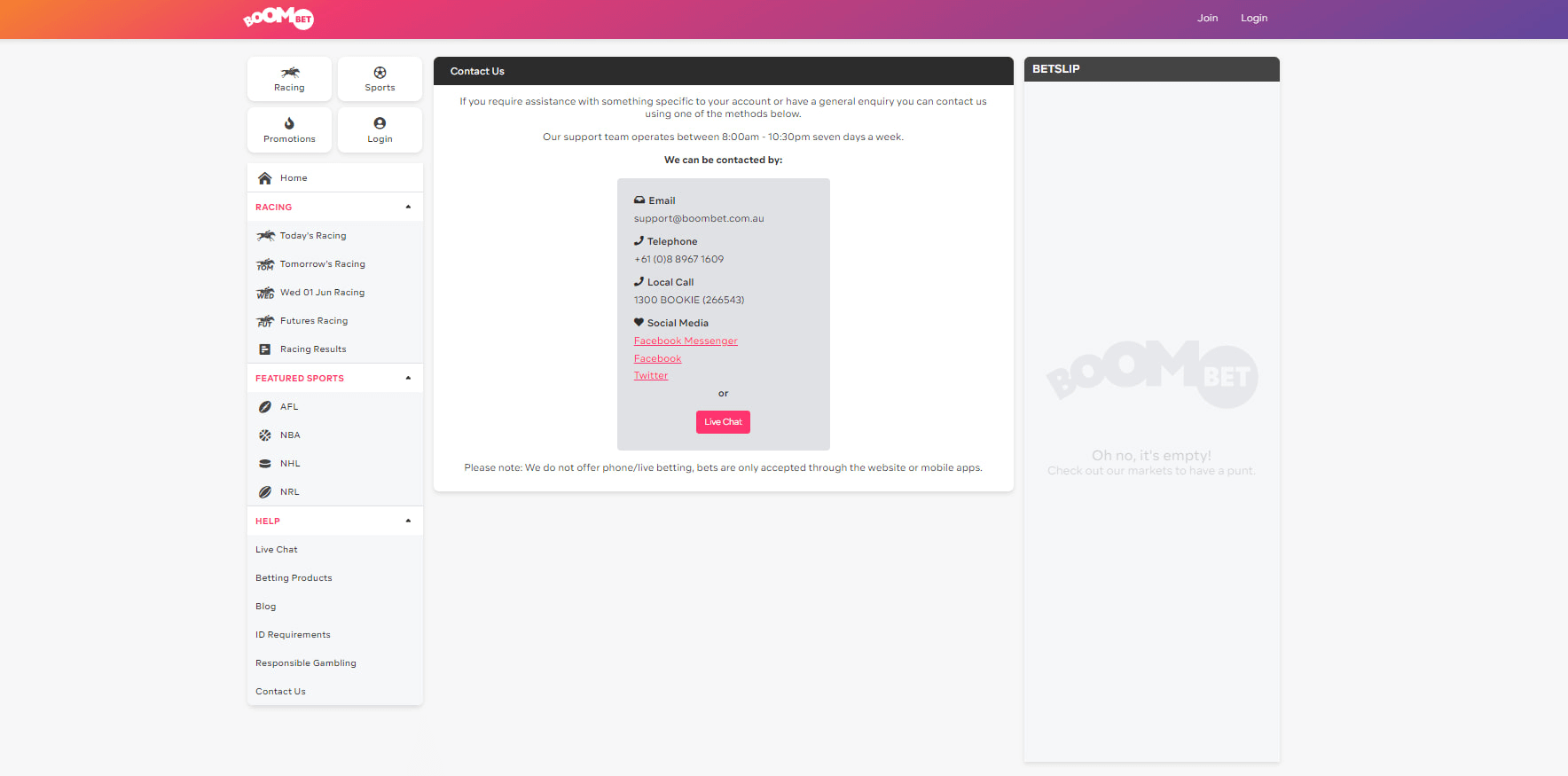Open Tomorrow's Racing menu item
The height and width of the screenshot is (776, 1568).
pos(335,264)
